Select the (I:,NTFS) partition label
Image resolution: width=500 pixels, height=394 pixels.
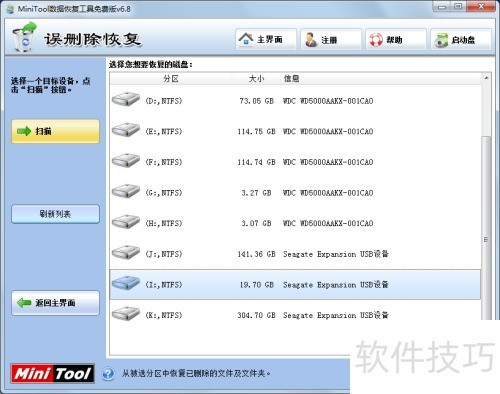[164, 285]
